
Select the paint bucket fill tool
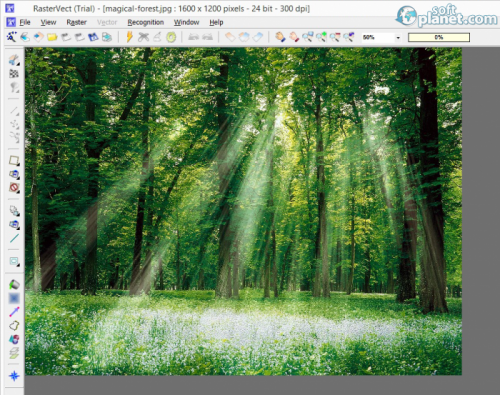(x=14, y=285)
